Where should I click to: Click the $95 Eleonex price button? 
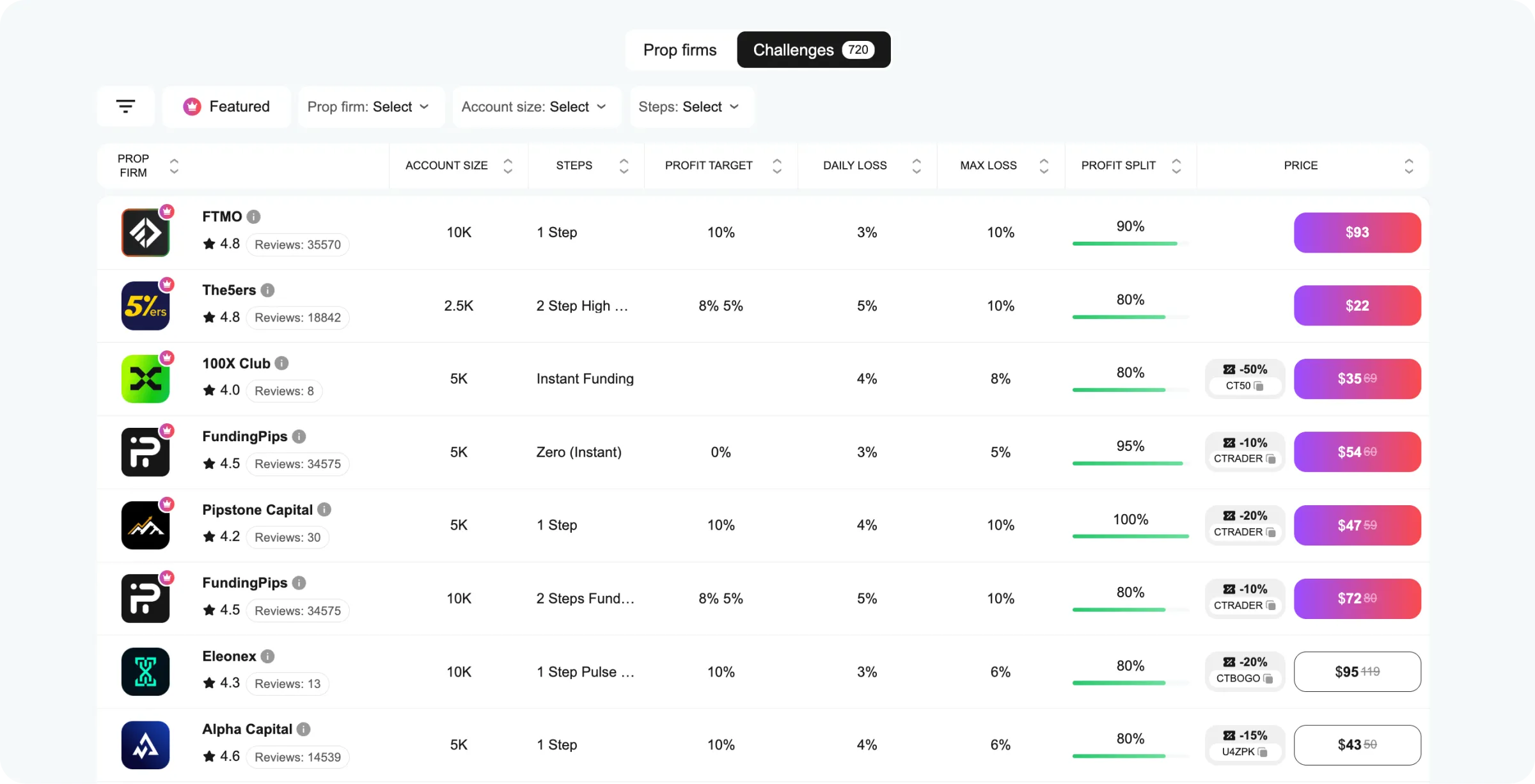pyautogui.click(x=1357, y=672)
